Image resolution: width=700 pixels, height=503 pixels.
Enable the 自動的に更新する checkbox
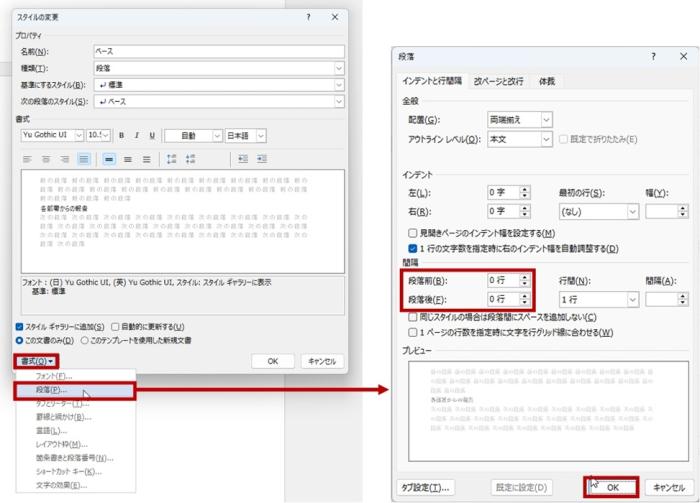tap(115, 327)
